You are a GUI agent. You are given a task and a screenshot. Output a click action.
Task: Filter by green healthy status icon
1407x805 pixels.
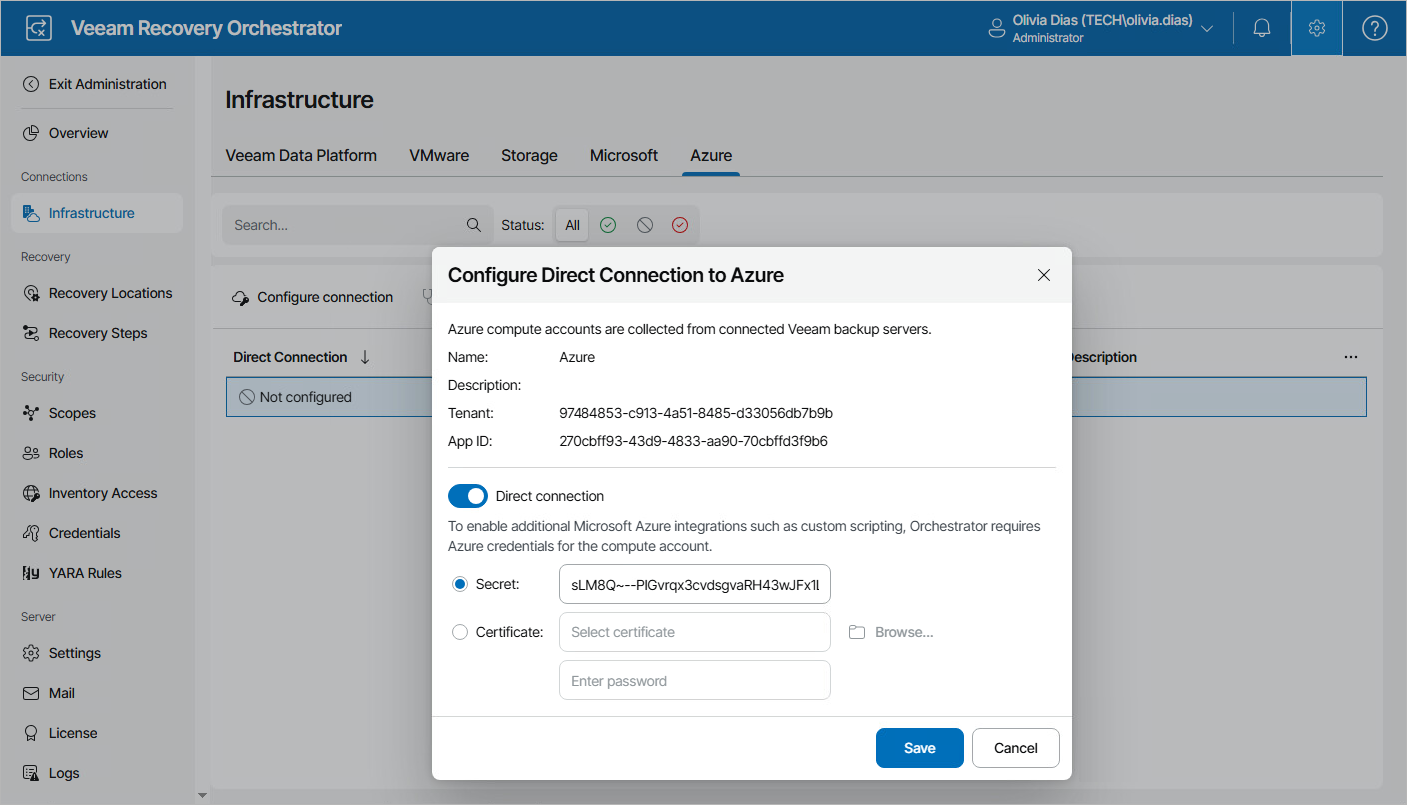(608, 225)
